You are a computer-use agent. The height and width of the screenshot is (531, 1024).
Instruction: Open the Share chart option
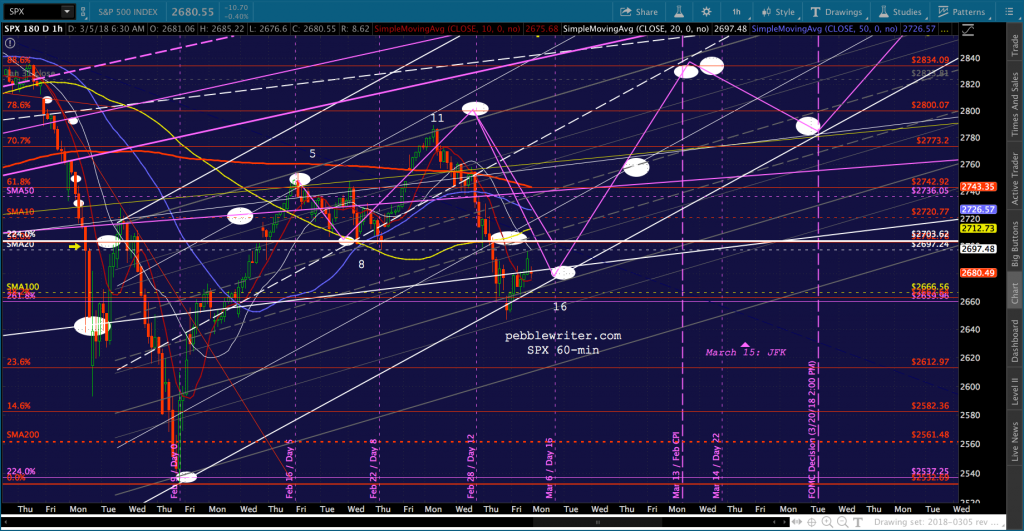coord(639,12)
